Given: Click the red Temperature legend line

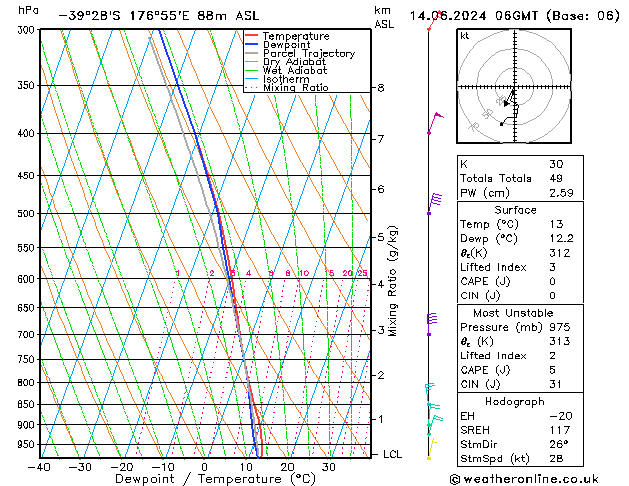Looking at the screenshot, I should point(252,36).
